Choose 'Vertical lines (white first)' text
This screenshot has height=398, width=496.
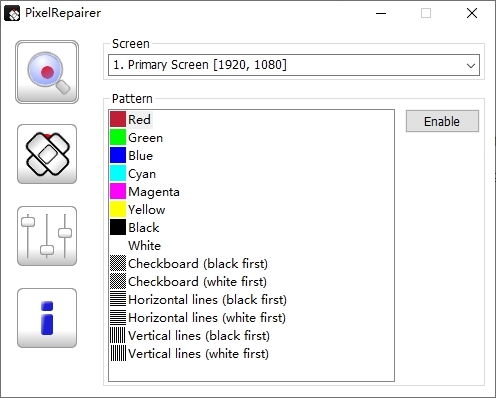pos(198,354)
